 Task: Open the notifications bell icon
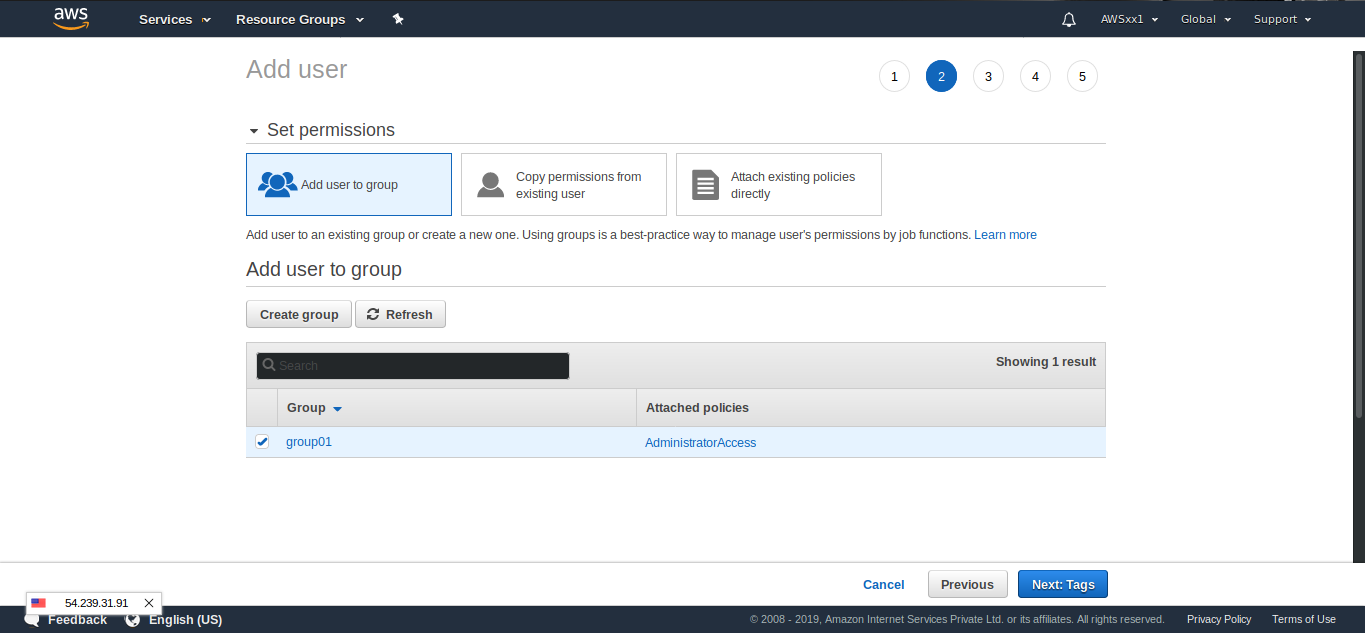pyautogui.click(x=1069, y=19)
